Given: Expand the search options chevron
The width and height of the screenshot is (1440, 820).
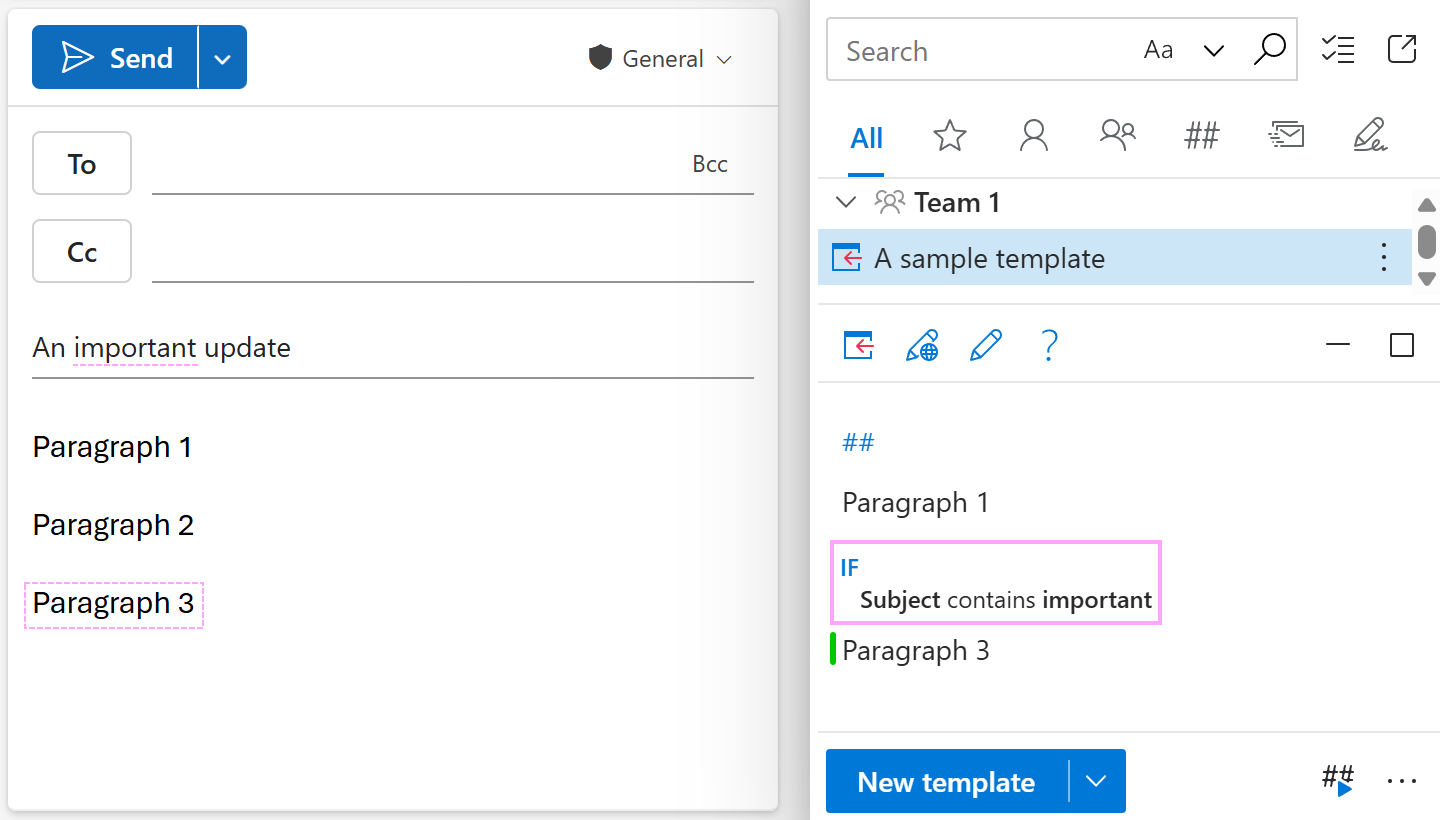Looking at the screenshot, I should (x=1213, y=51).
